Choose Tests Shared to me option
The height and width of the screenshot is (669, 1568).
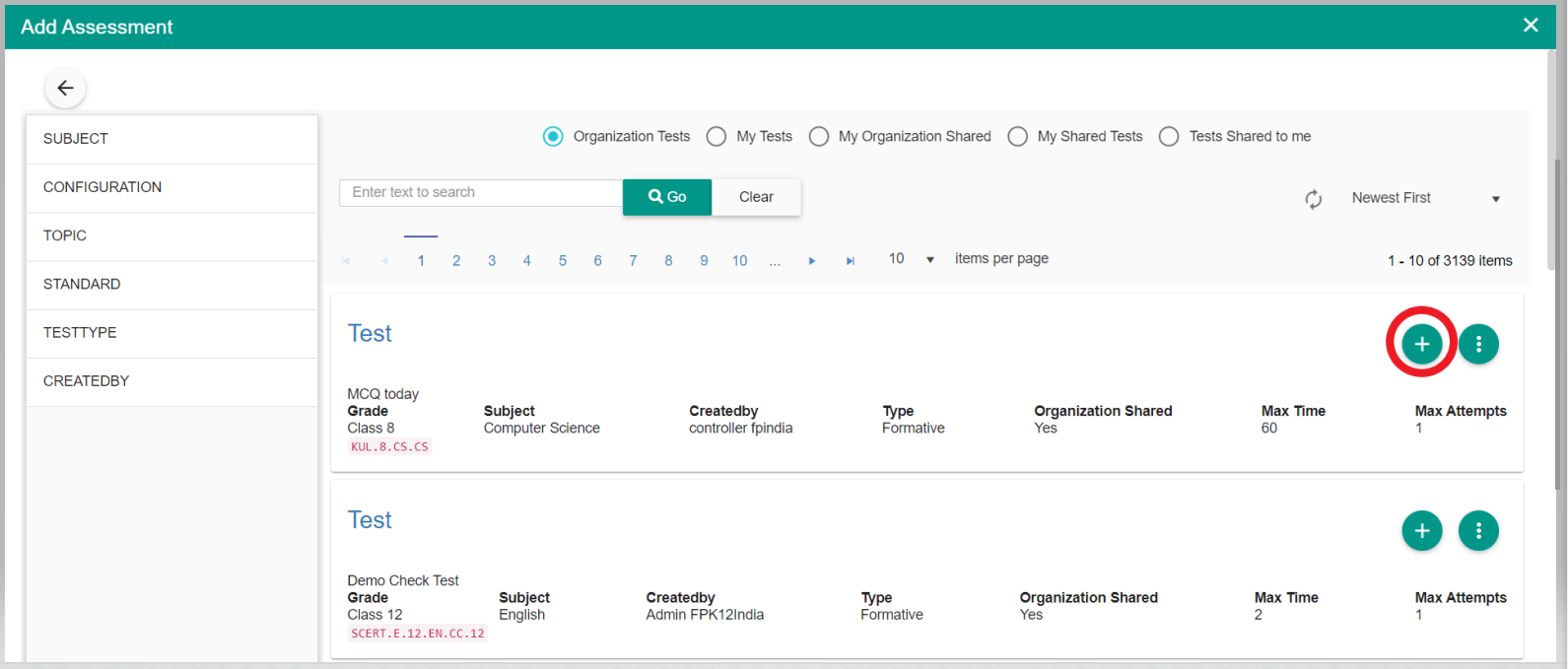[1169, 137]
